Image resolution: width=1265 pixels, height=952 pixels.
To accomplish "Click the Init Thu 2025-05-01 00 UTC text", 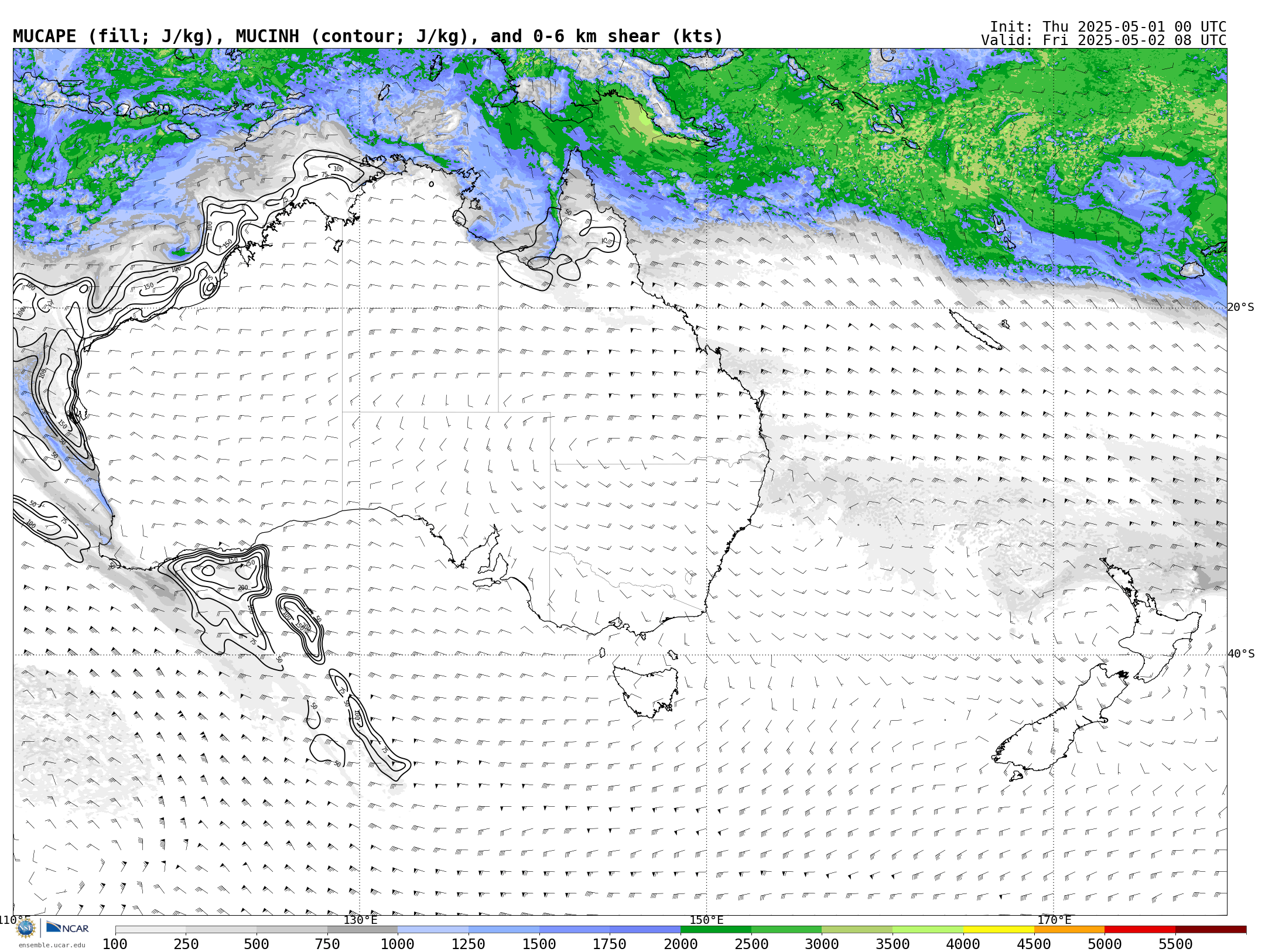I will [1108, 27].
